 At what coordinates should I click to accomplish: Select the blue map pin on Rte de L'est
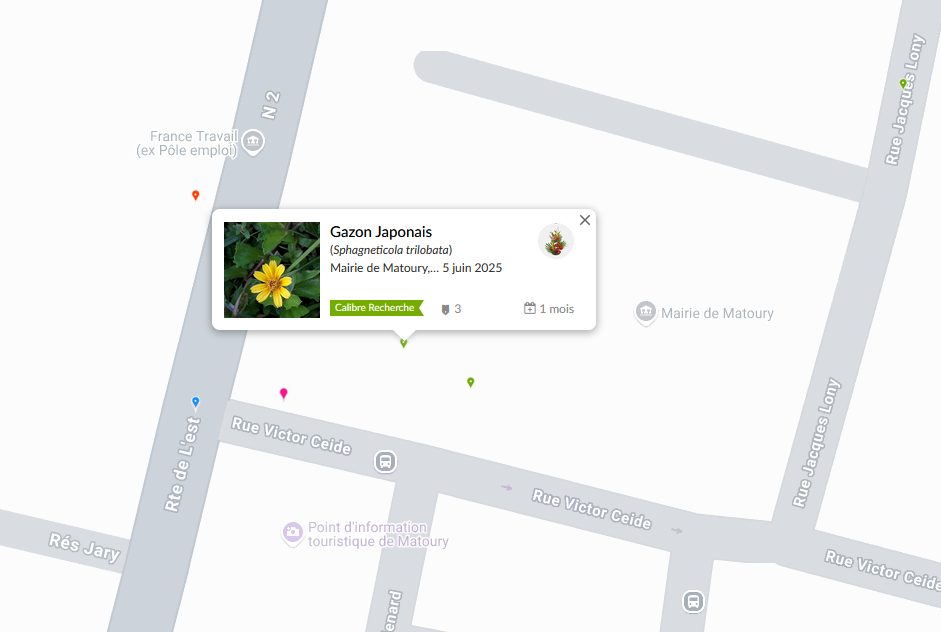tap(196, 402)
